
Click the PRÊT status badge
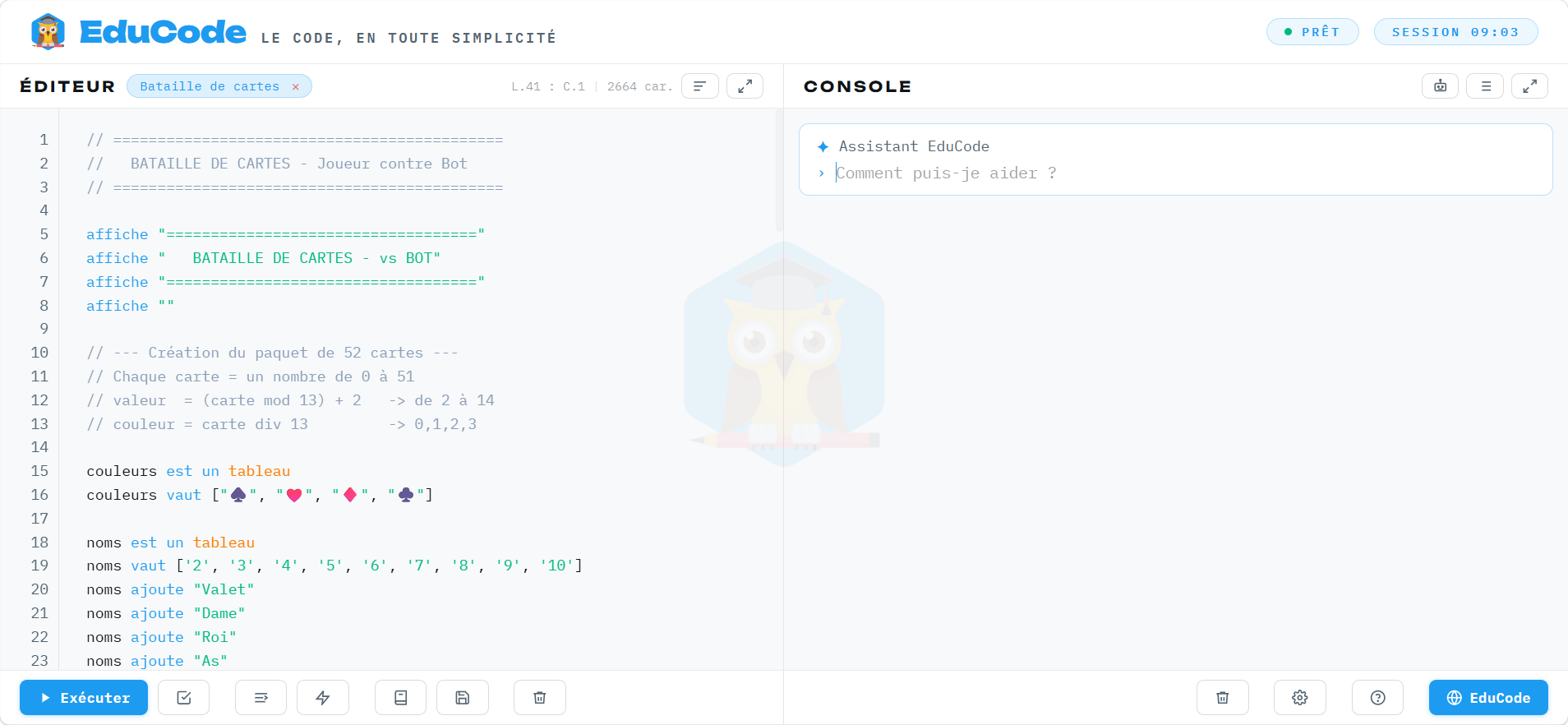point(1312,32)
